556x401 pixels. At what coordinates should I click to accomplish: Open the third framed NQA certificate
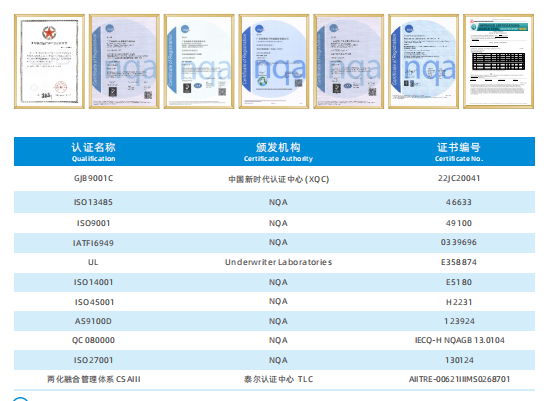(x=199, y=61)
